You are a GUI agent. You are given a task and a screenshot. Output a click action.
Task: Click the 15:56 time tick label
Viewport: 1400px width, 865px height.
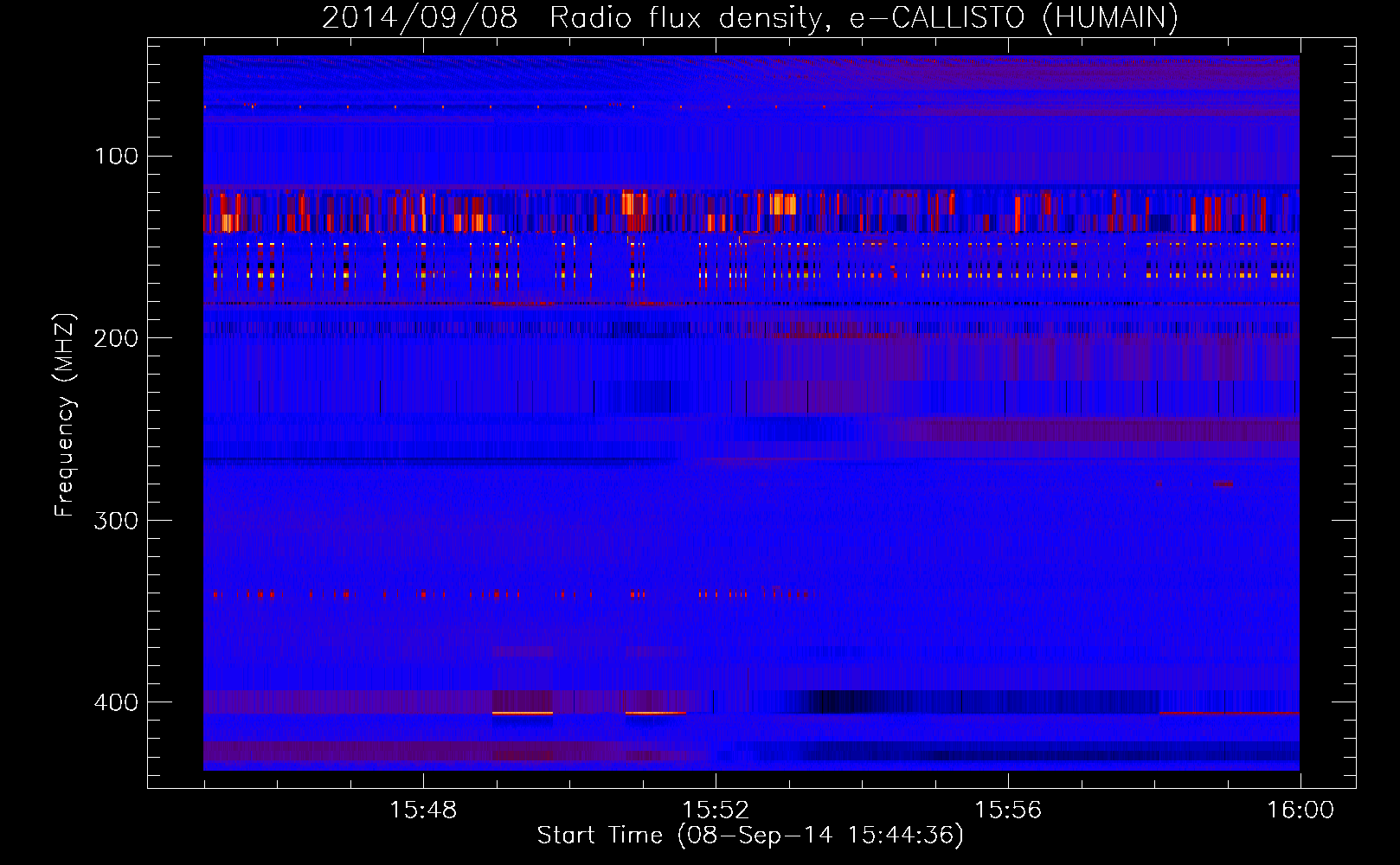coord(1008,811)
